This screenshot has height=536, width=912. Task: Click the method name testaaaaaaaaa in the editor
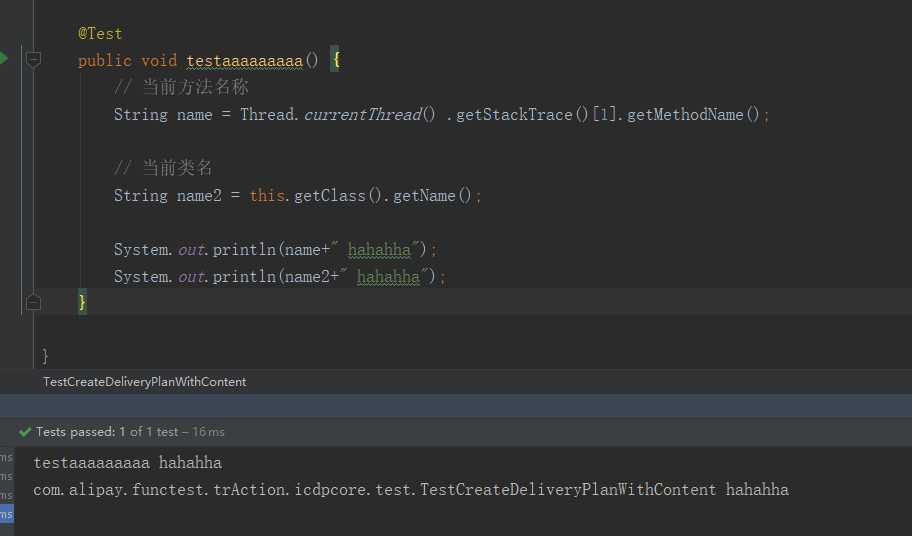(244, 60)
